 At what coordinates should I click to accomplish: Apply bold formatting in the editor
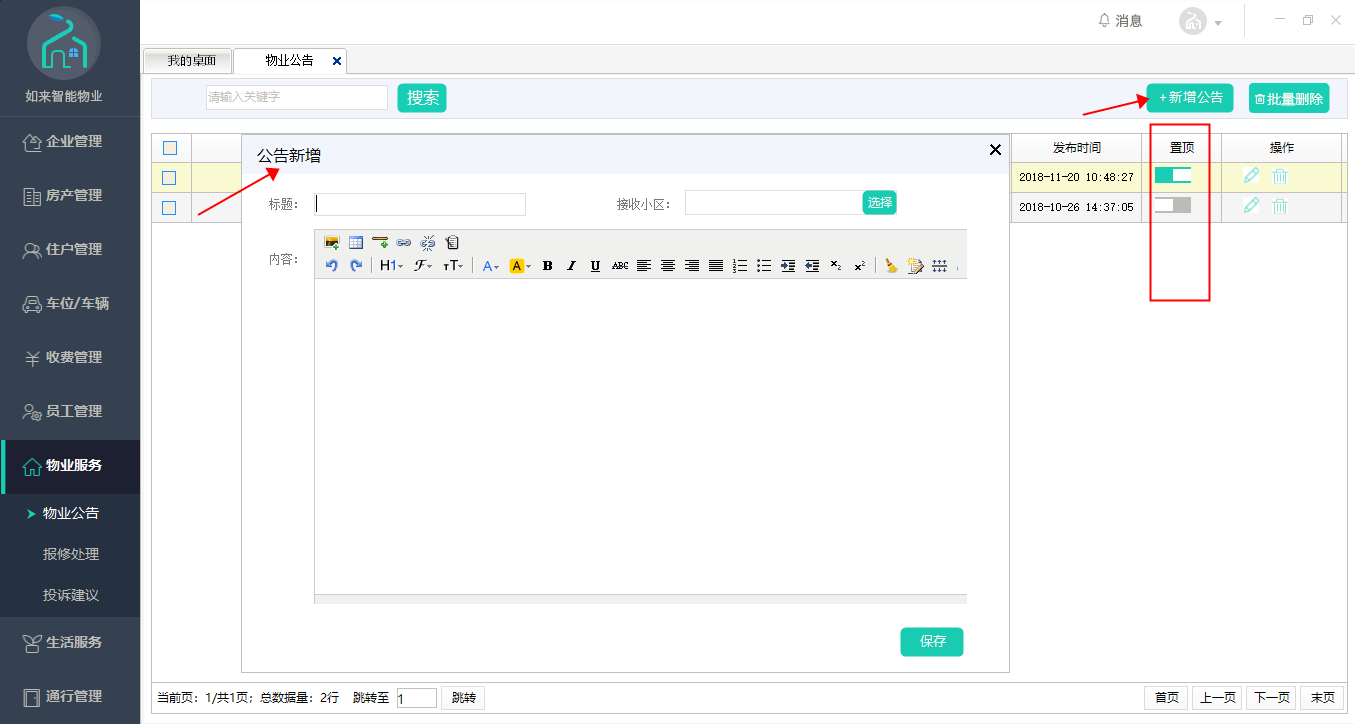point(547,266)
